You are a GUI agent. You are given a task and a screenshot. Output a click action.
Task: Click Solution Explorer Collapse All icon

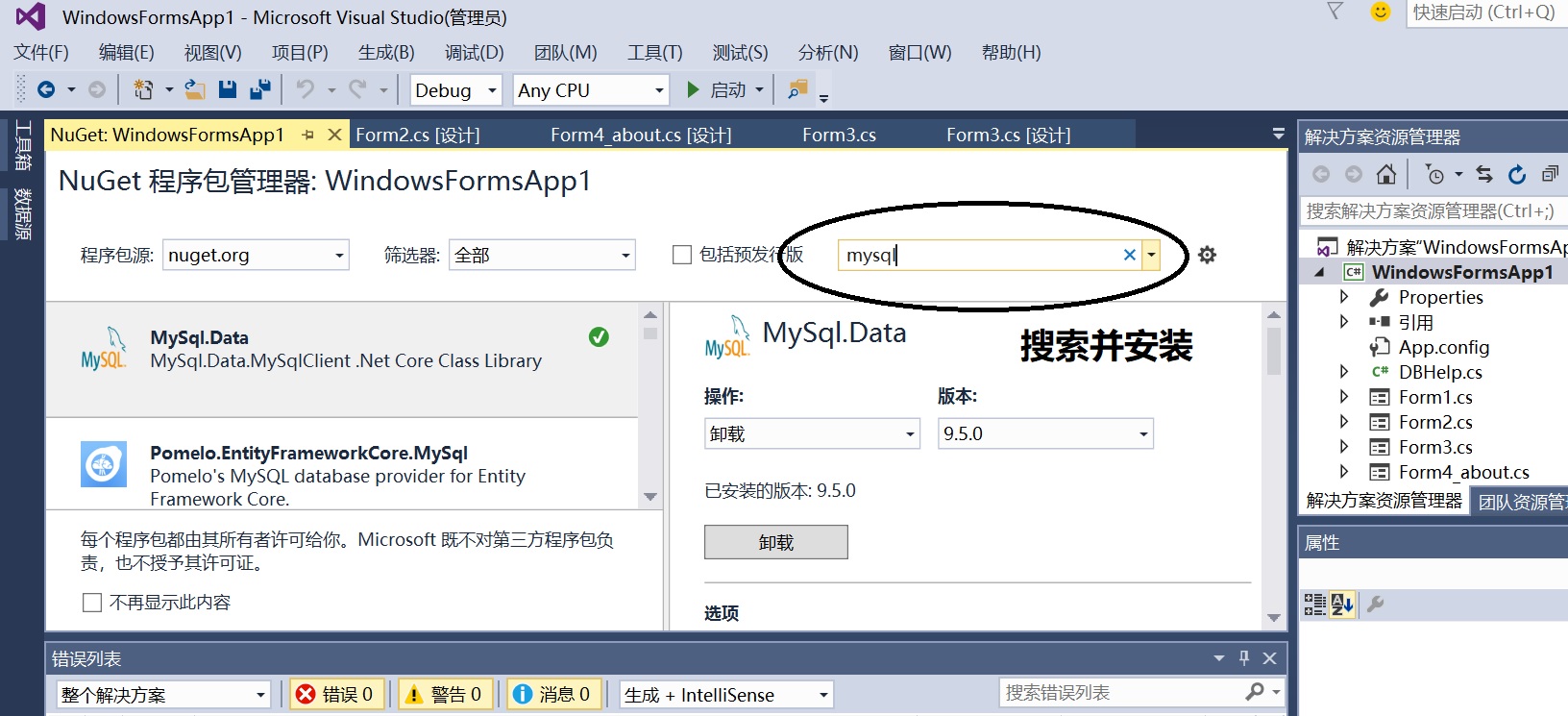1550,174
